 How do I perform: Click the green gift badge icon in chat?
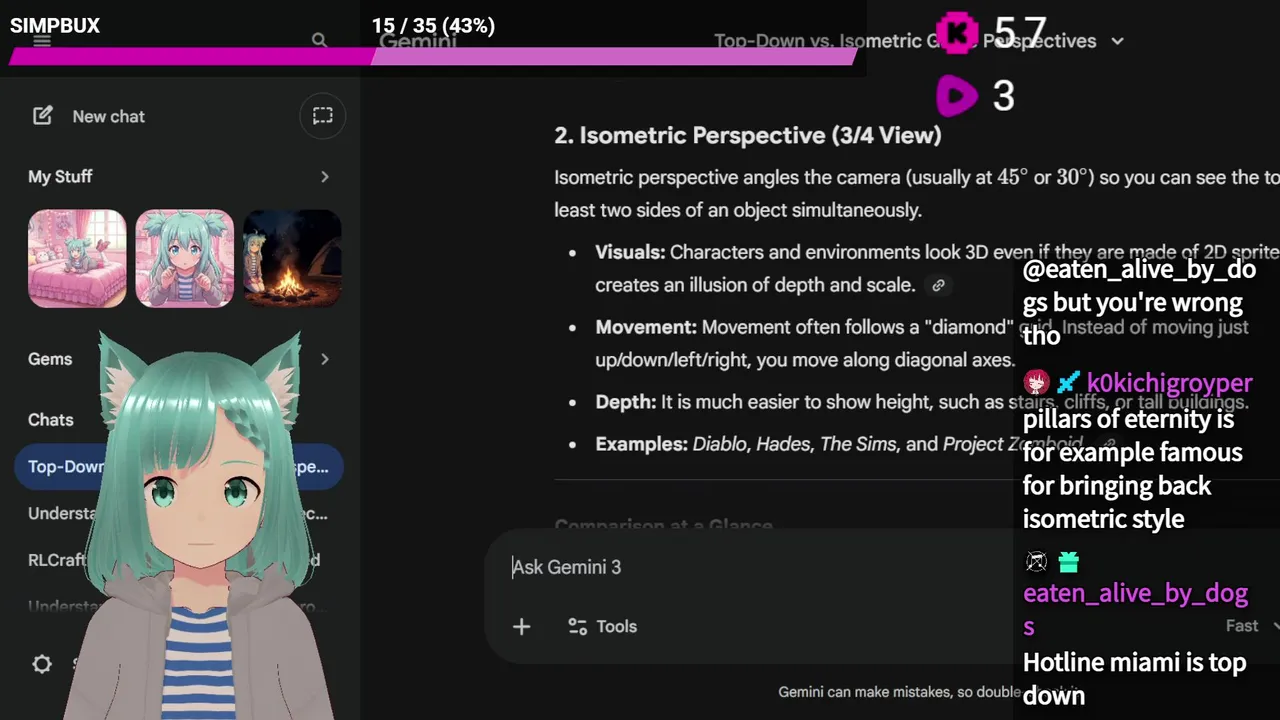coord(1069,562)
